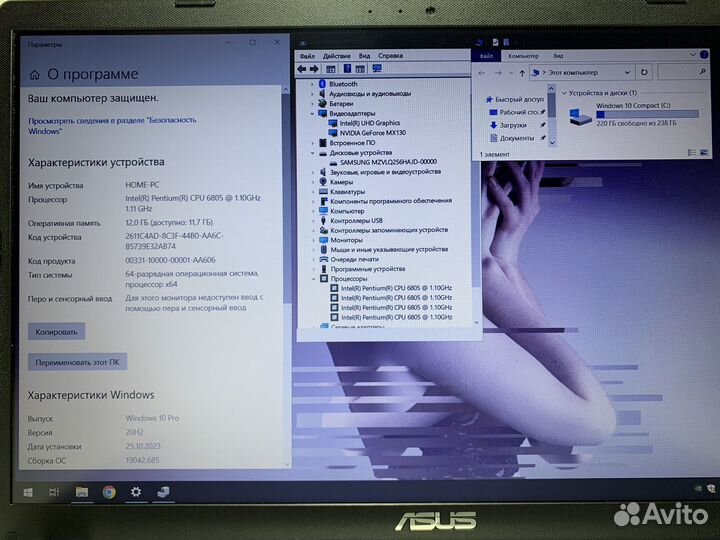Collapse the Видеоадаптеры category
720x540 pixels.
pyautogui.click(x=312, y=113)
